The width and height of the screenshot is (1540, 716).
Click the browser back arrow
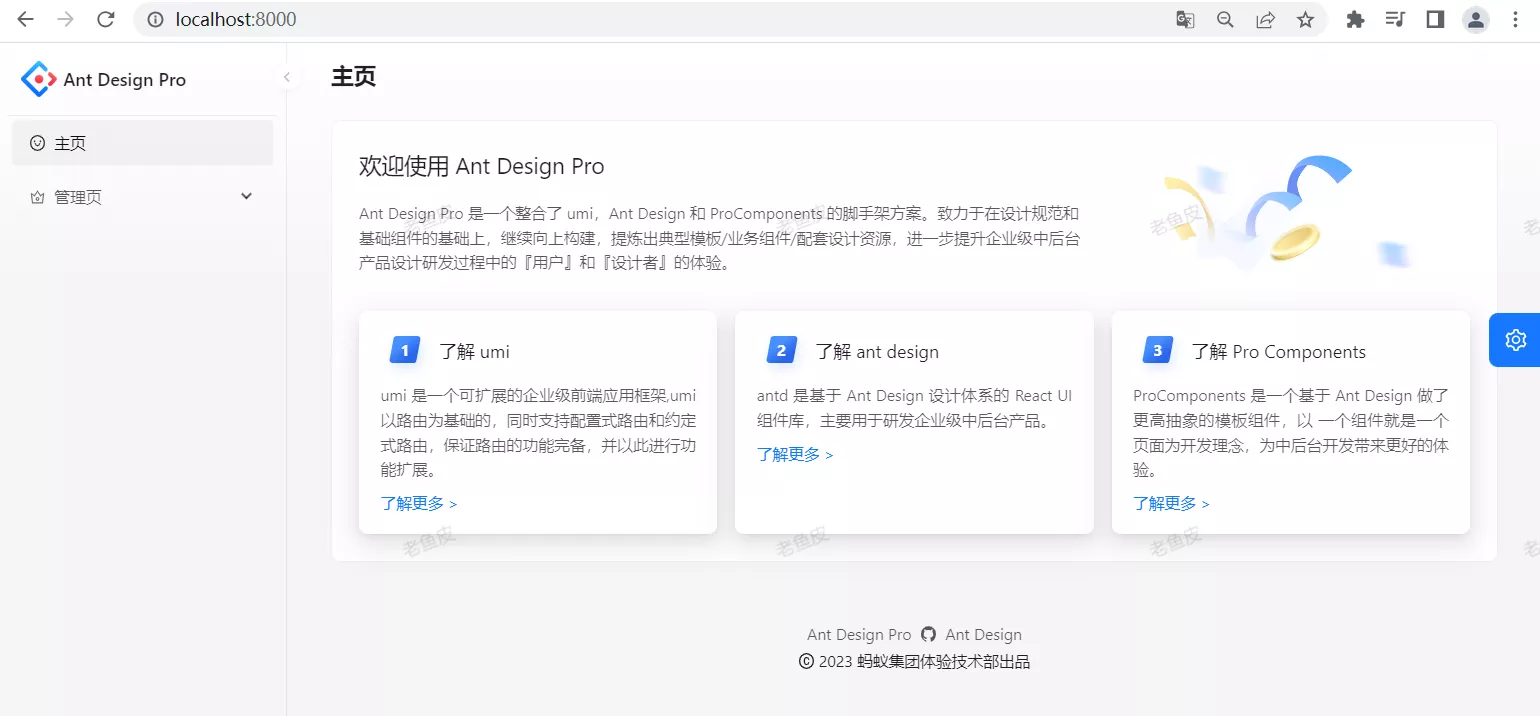[26, 19]
